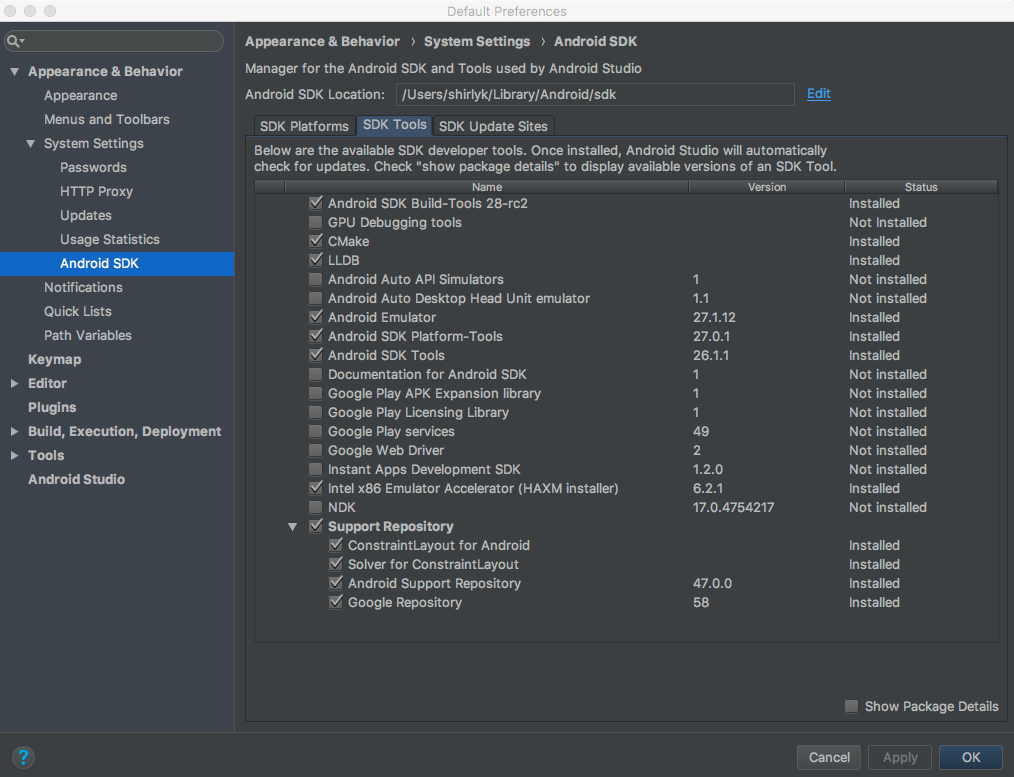Expand Build, Execution, Deployment section
The height and width of the screenshot is (777, 1014).
(14, 431)
